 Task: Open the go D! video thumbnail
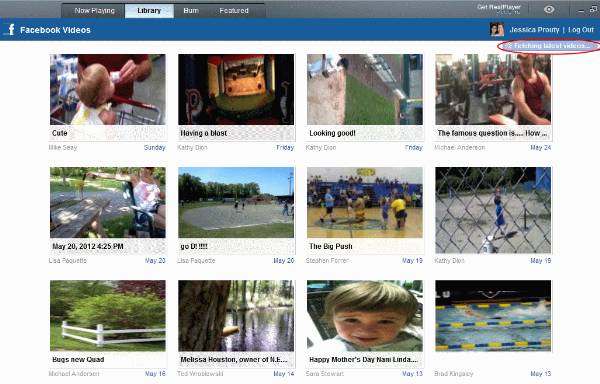point(236,203)
